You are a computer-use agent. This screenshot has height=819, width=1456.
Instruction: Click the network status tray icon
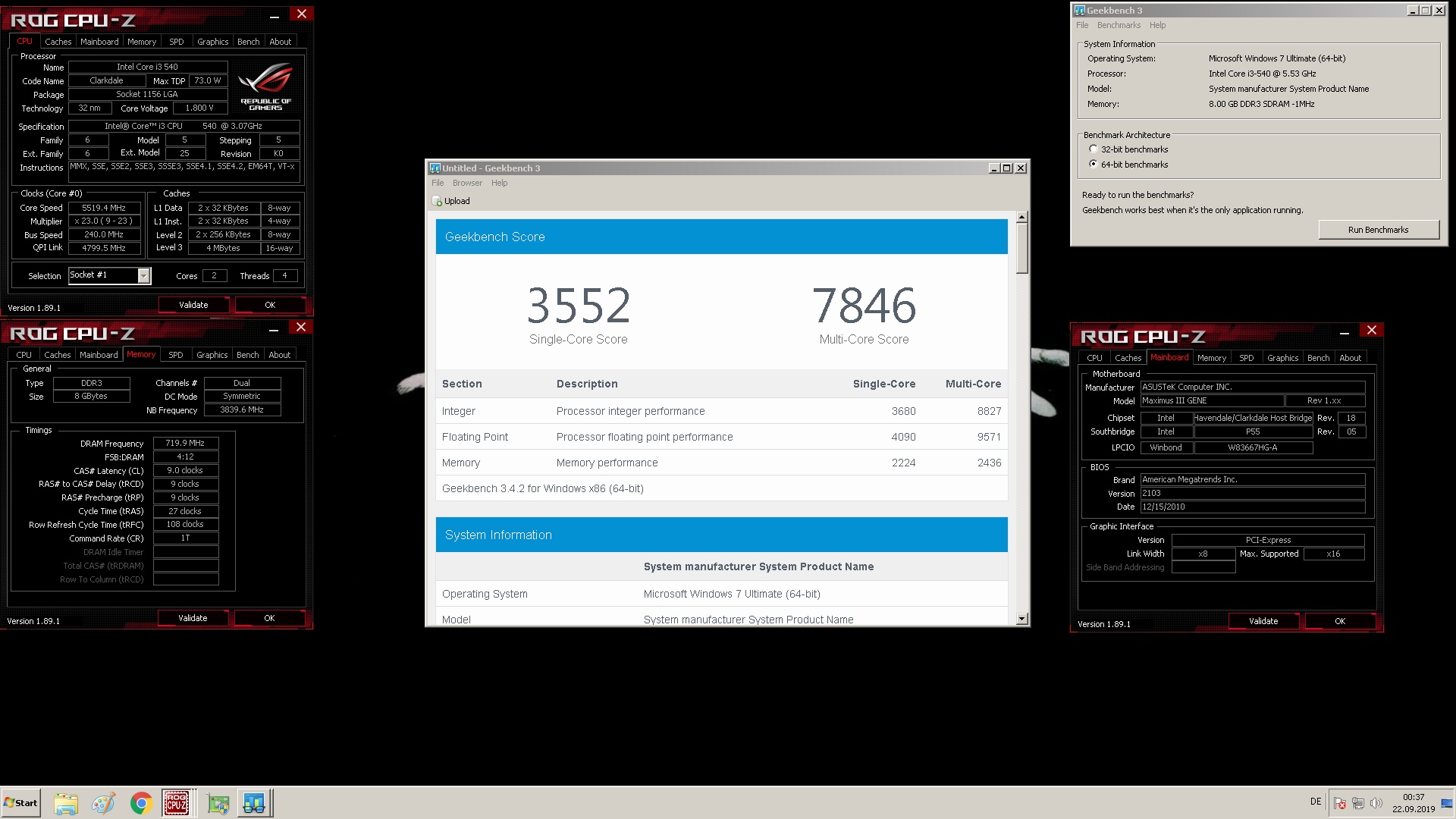coord(1358,803)
